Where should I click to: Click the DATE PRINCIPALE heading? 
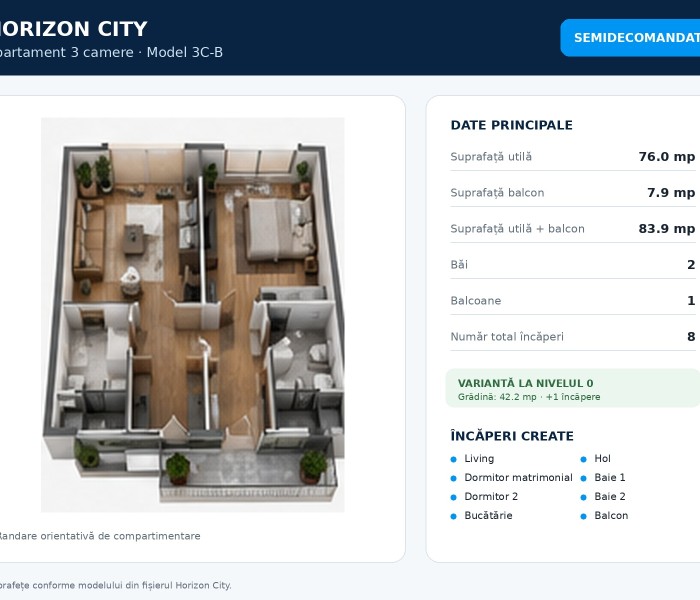(512, 125)
